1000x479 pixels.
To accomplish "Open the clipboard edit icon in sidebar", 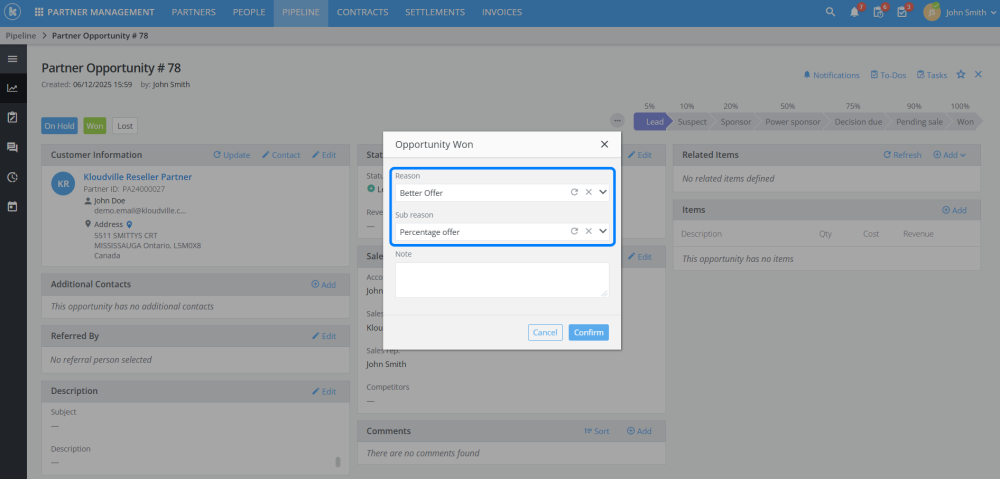I will (x=12, y=117).
